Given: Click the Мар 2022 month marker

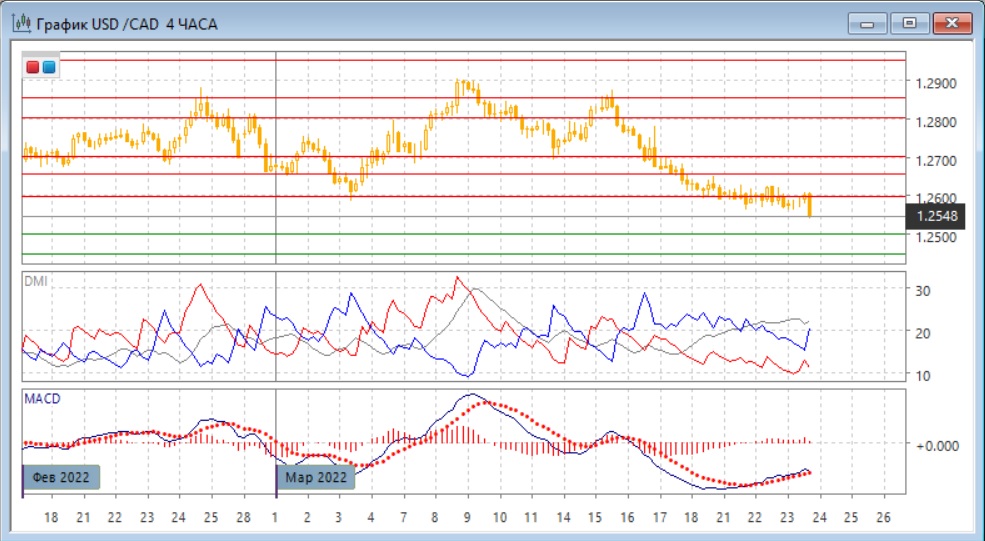Looking at the screenshot, I should point(316,477).
